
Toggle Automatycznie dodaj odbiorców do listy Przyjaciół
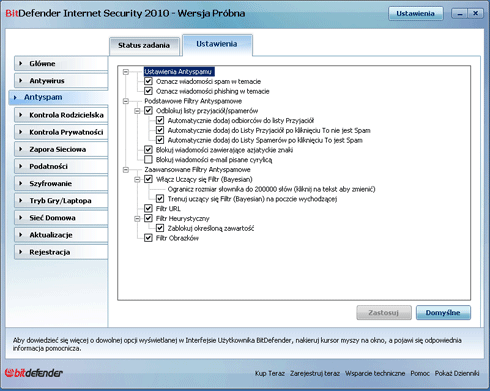pyautogui.click(x=160, y=120)
